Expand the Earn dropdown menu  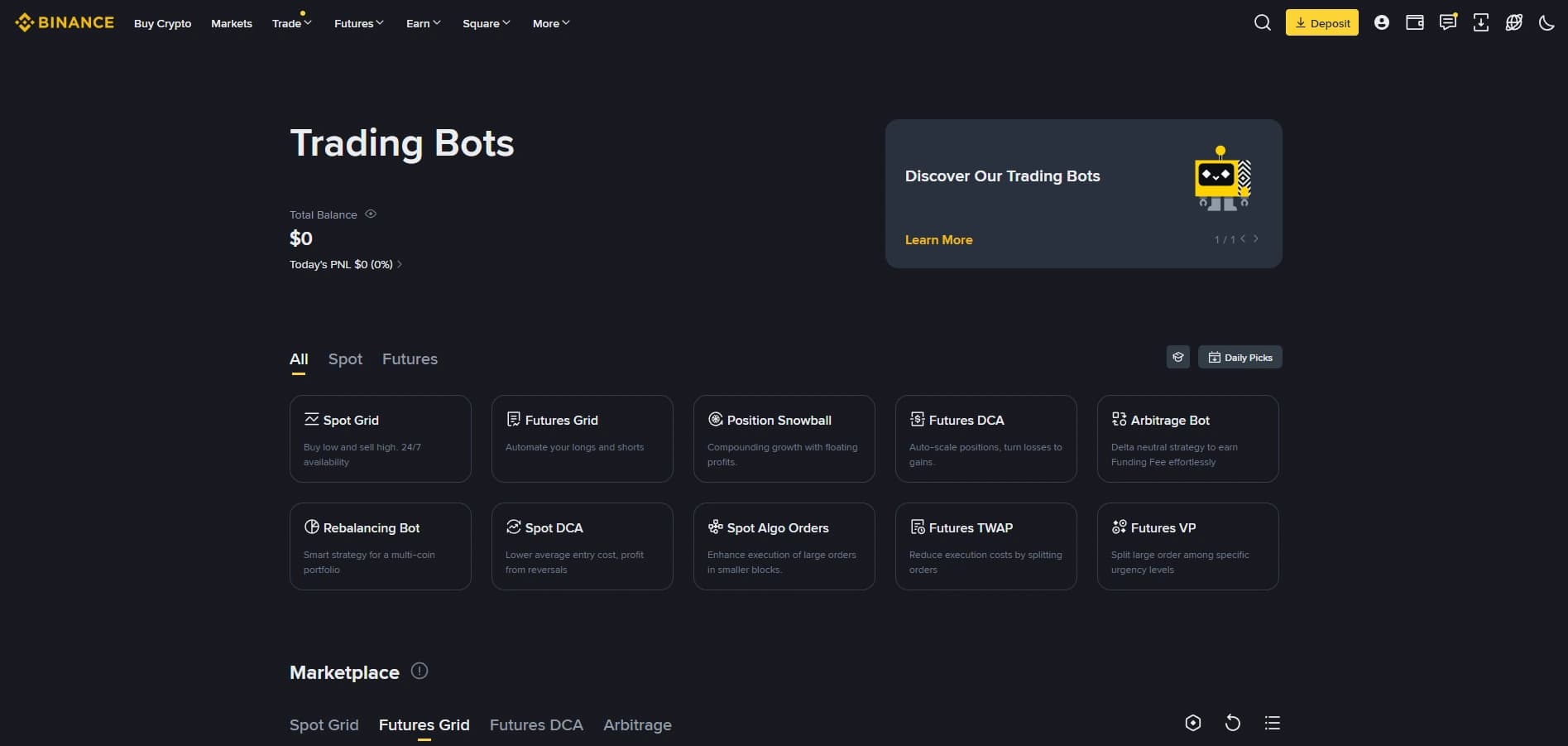(423, 23)
